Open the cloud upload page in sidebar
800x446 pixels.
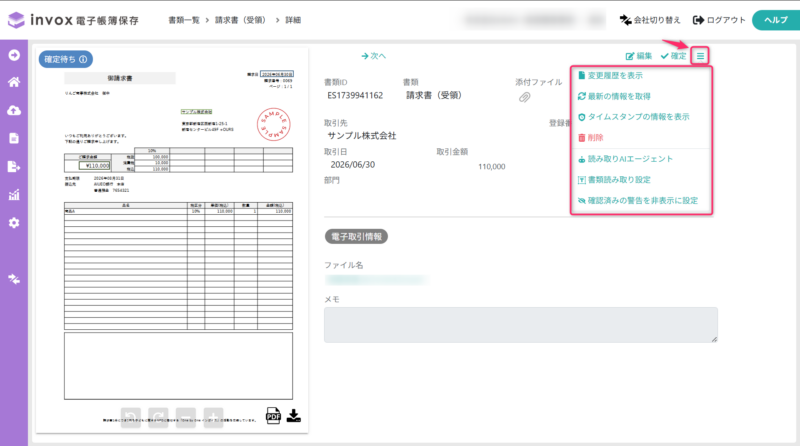(14, 110)
